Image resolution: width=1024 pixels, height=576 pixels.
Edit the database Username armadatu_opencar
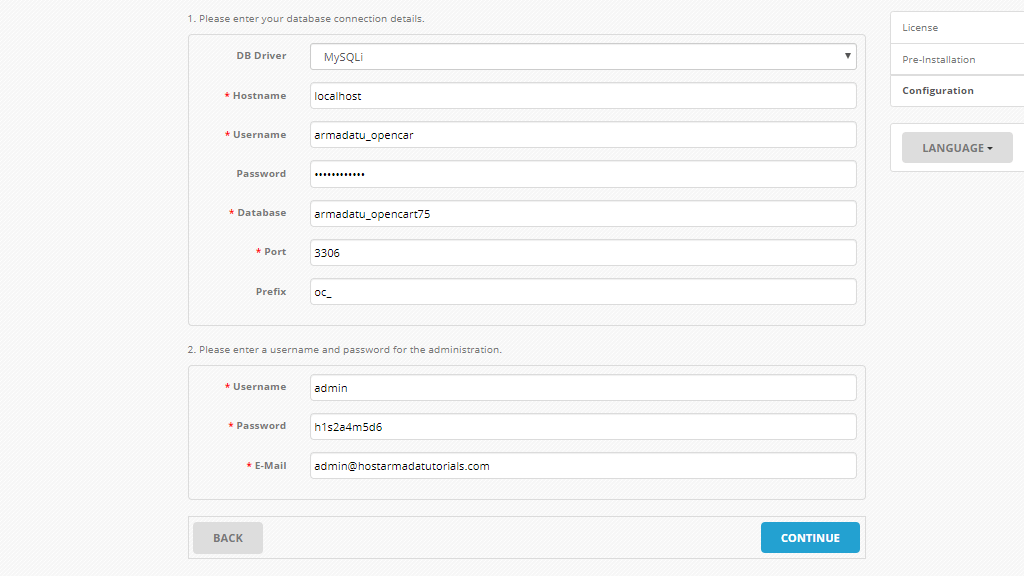coord(583,134)
